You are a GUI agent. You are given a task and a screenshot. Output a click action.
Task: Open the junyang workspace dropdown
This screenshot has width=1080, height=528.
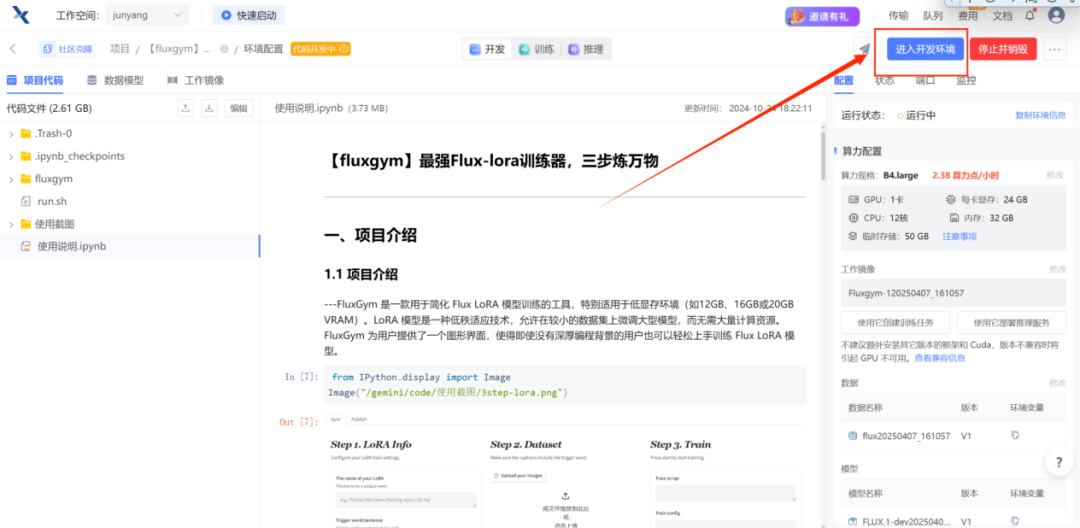click(147, 14)
